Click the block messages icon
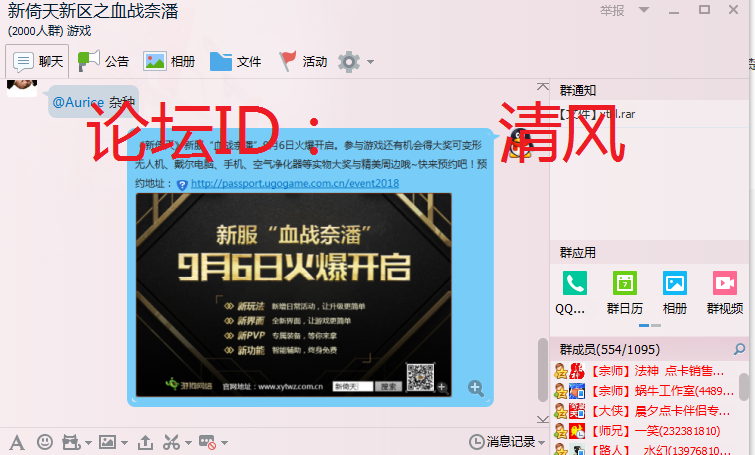 [208, 442]
